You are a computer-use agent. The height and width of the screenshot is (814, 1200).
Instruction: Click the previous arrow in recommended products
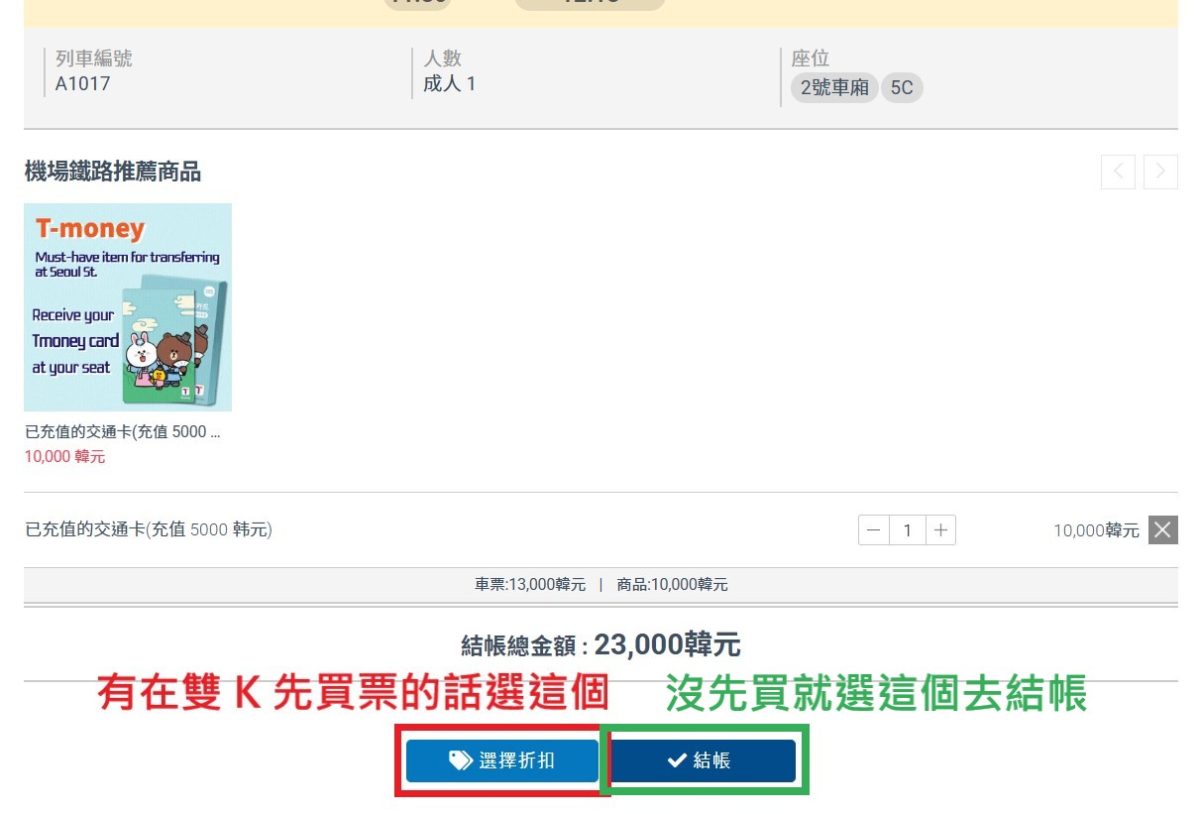[1117, 172]
